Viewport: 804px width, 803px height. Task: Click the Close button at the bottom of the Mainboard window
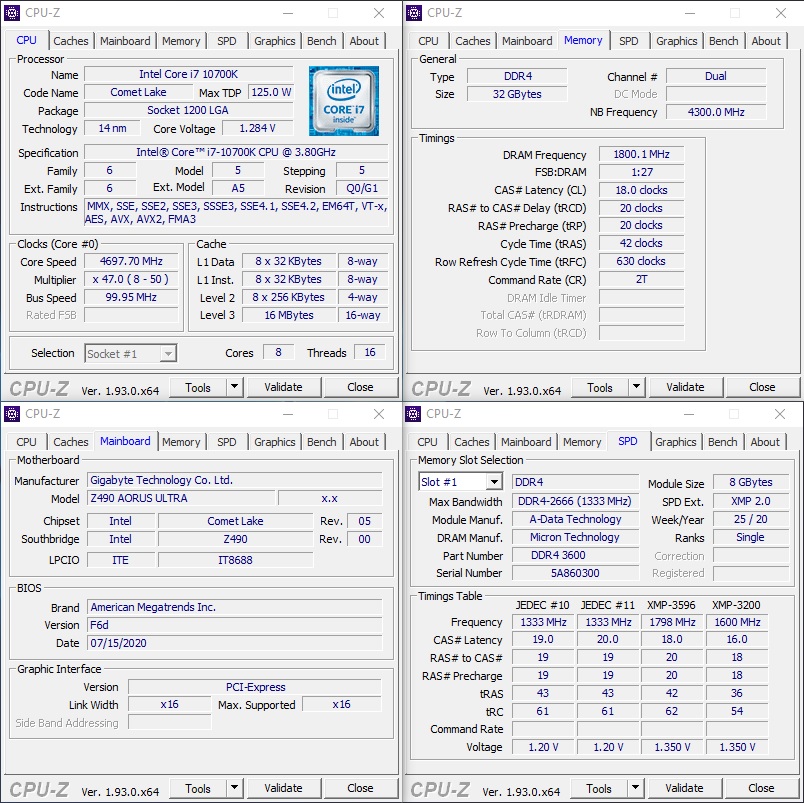(360, 788)
